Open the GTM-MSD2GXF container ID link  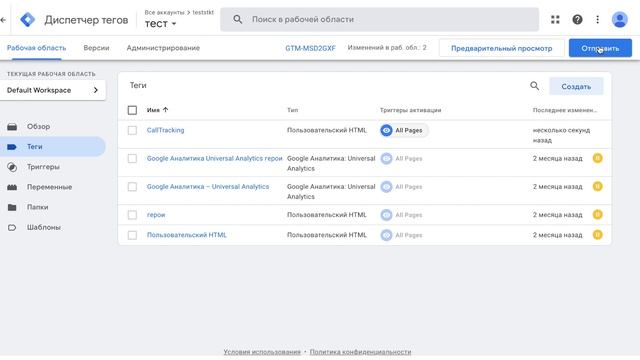pos(310,48)
